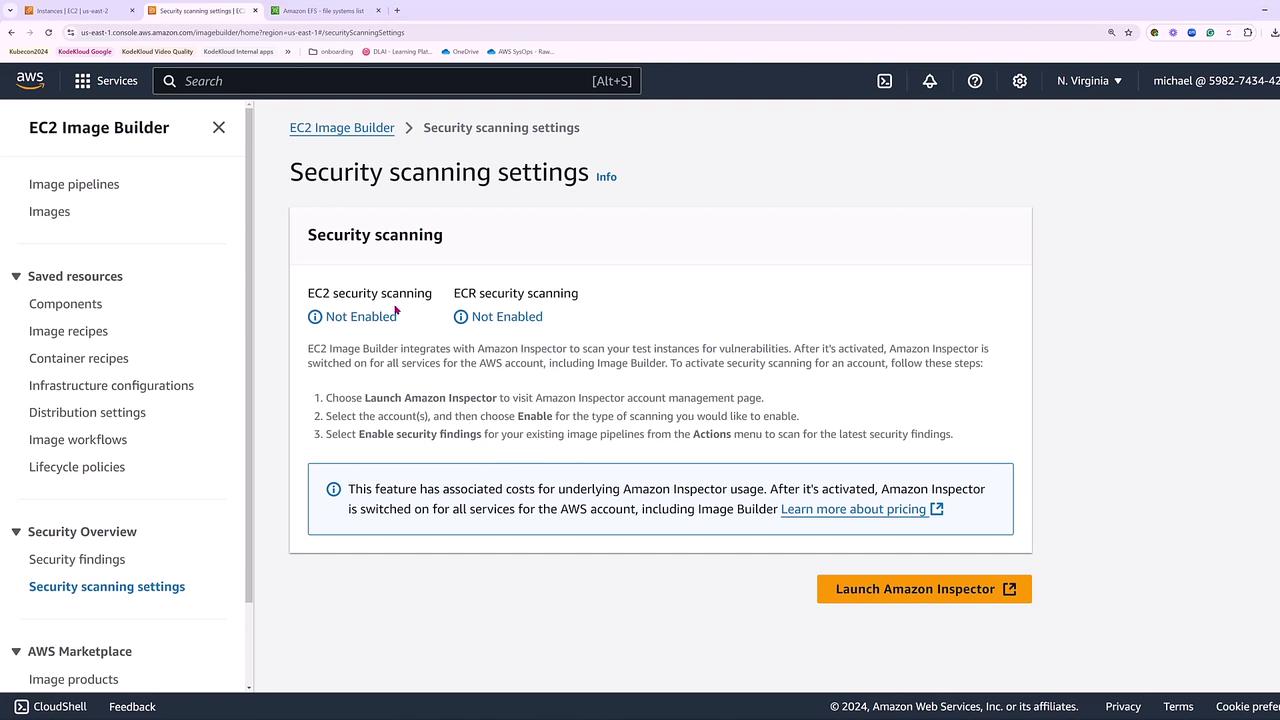Show more bookmarks with the double chevron
Viewport: 1280px width, 720px height.
(x=288, y=51)
